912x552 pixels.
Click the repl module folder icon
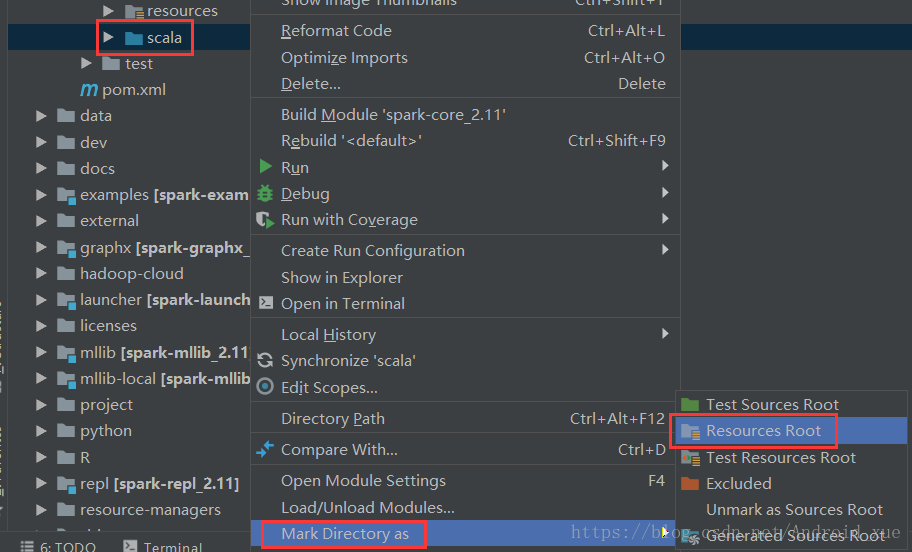pos(66,484)
